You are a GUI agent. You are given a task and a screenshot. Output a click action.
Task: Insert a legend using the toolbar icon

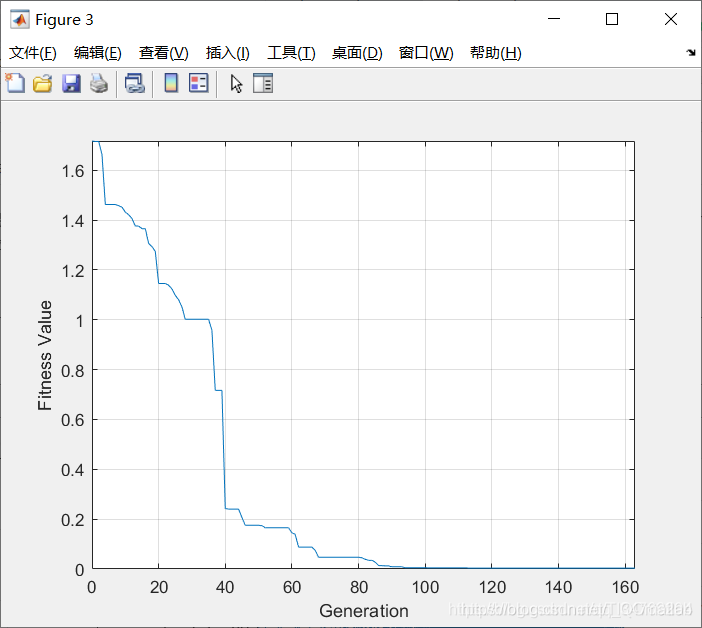click(x=198, y=83)
